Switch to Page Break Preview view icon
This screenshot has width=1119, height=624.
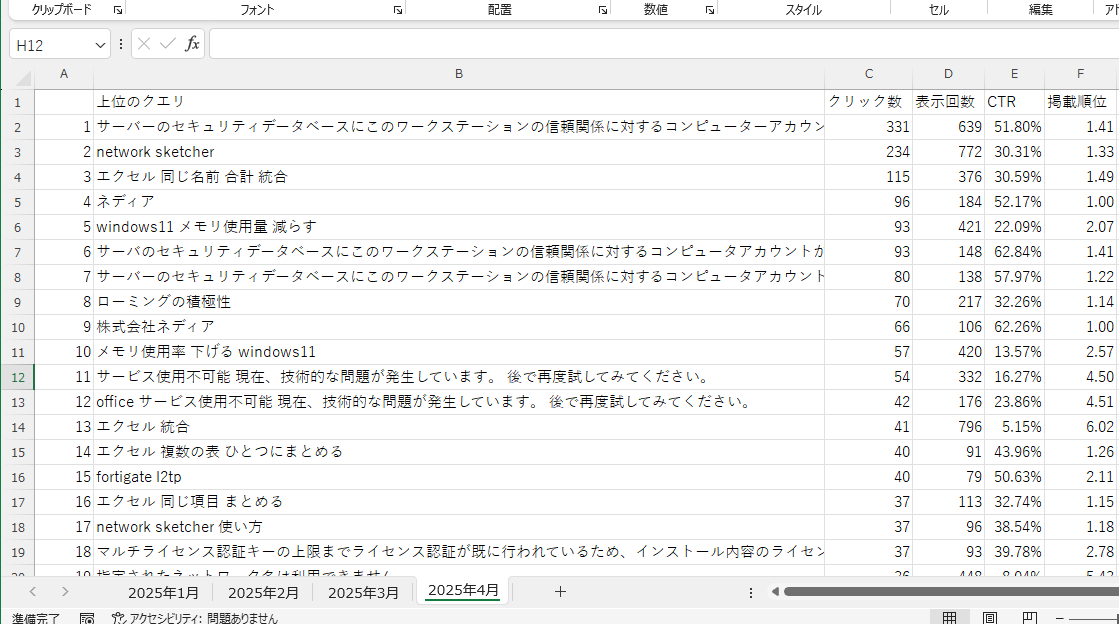[1031, 616]
